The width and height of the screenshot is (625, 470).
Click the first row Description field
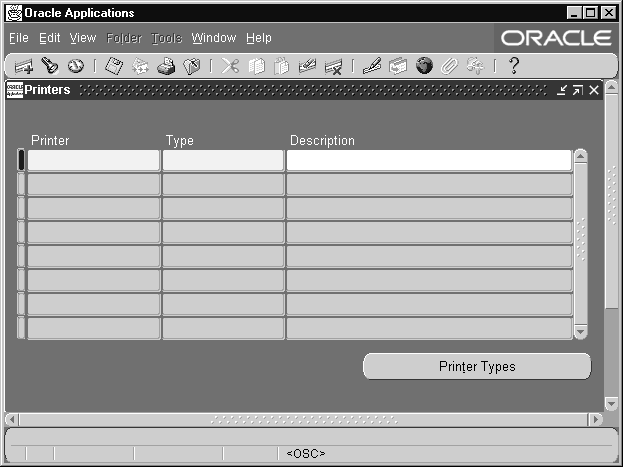(429, 160)
